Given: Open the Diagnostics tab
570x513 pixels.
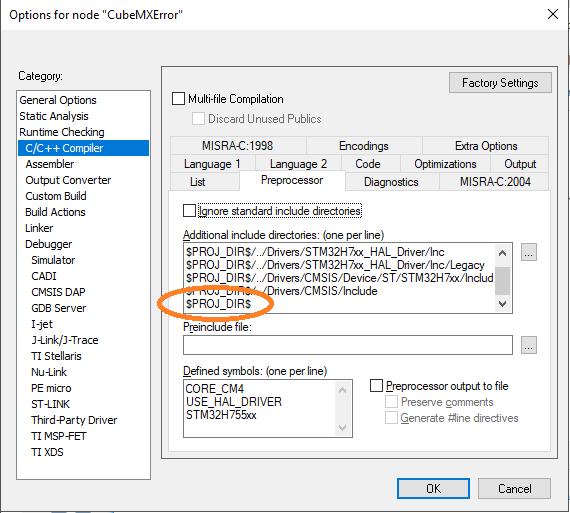Looking at the screenshot, I should click(x=392, y=182).
